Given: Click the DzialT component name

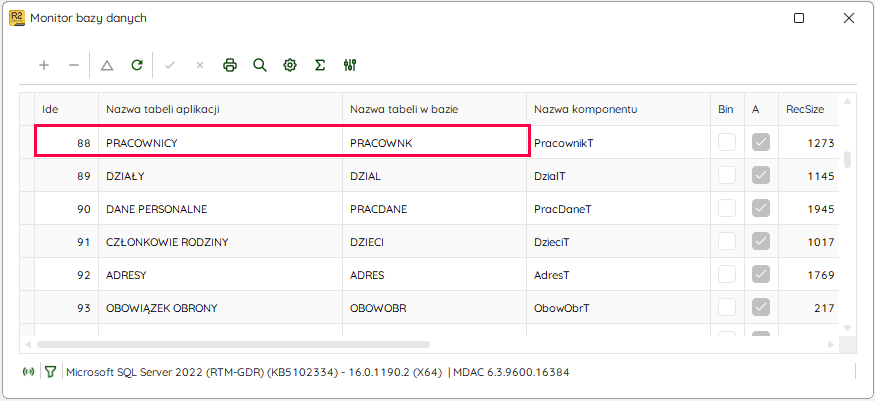Looking at the screenshot, I should [550, 176].
